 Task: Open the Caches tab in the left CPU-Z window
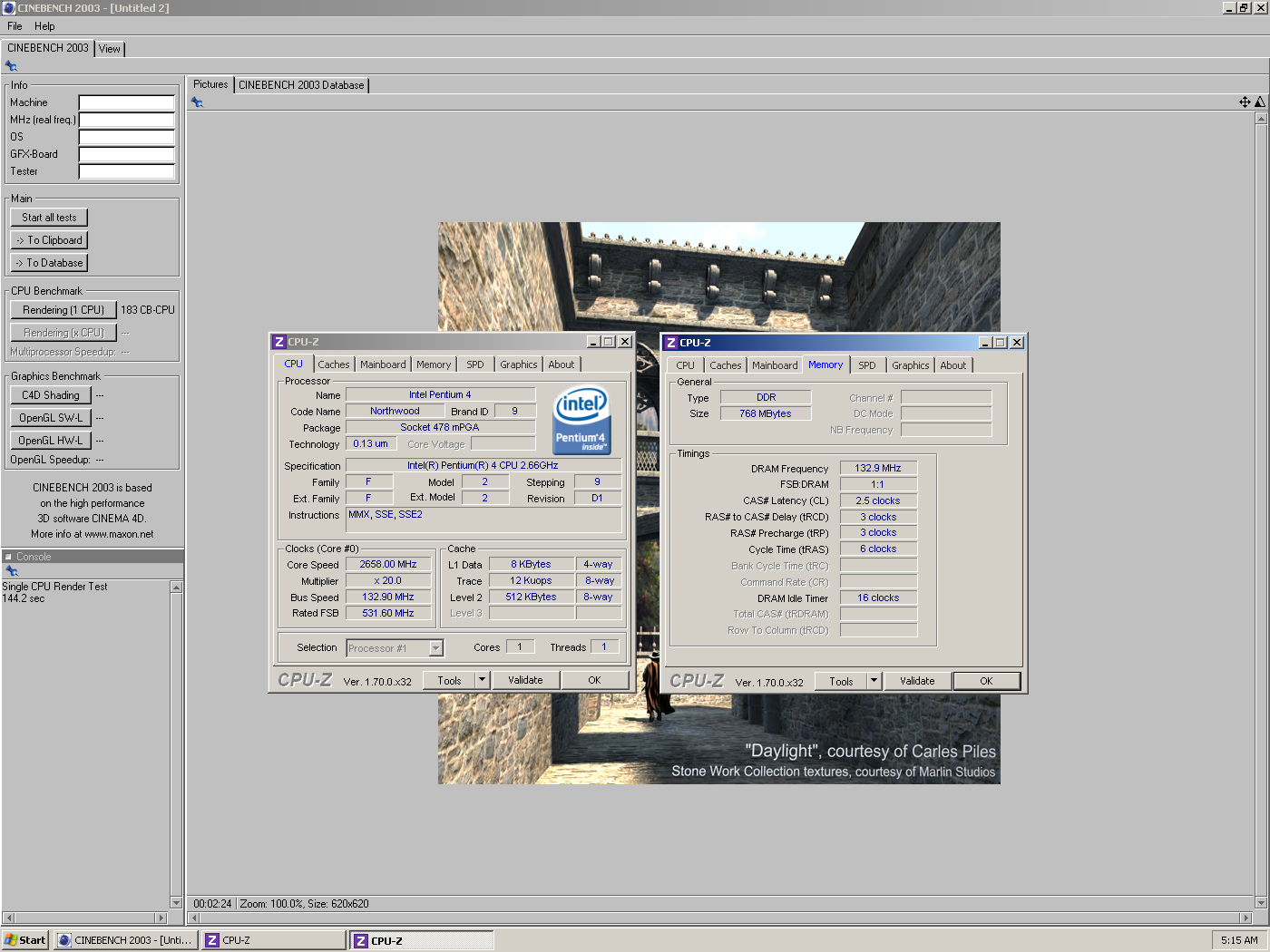coord(334,364)
